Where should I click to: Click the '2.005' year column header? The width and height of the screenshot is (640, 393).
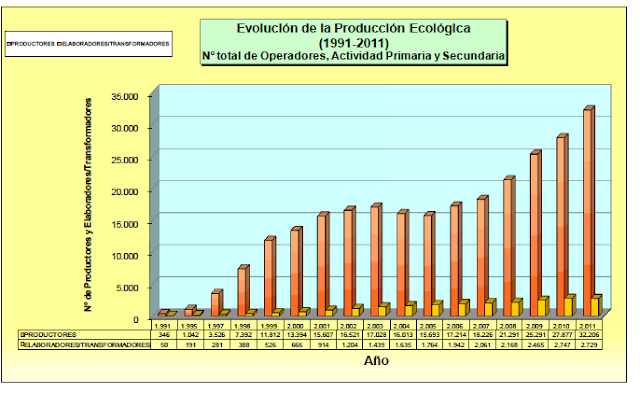[429, 326]
